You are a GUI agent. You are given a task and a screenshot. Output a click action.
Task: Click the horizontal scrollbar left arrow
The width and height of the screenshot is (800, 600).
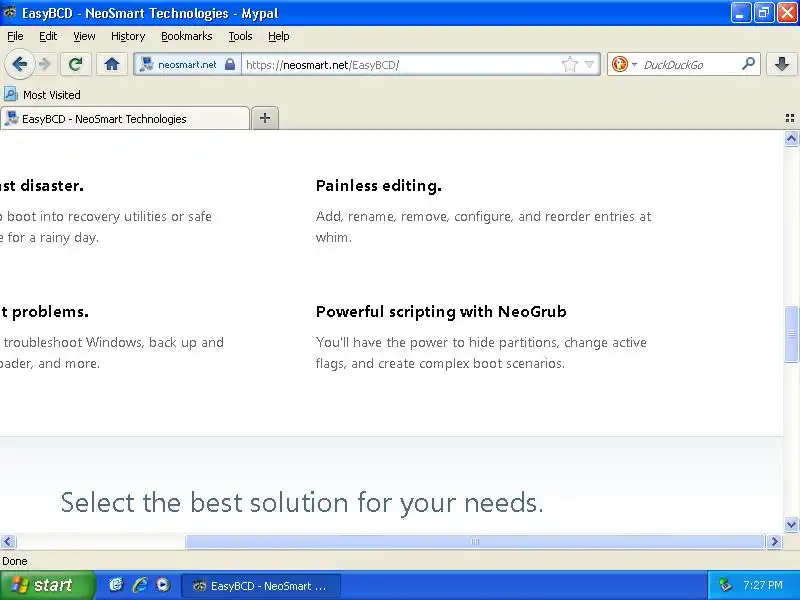(8, 541)
